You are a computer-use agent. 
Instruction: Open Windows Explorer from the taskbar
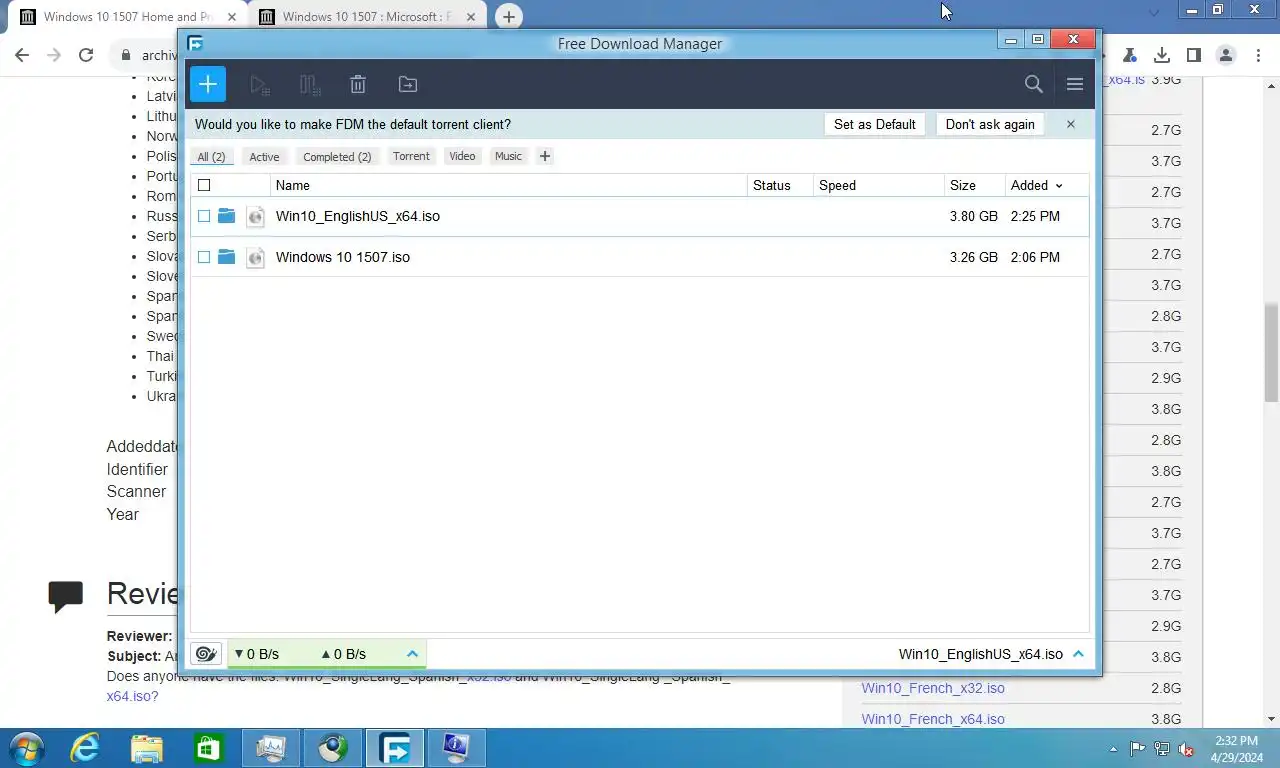[x=147, y=748]
